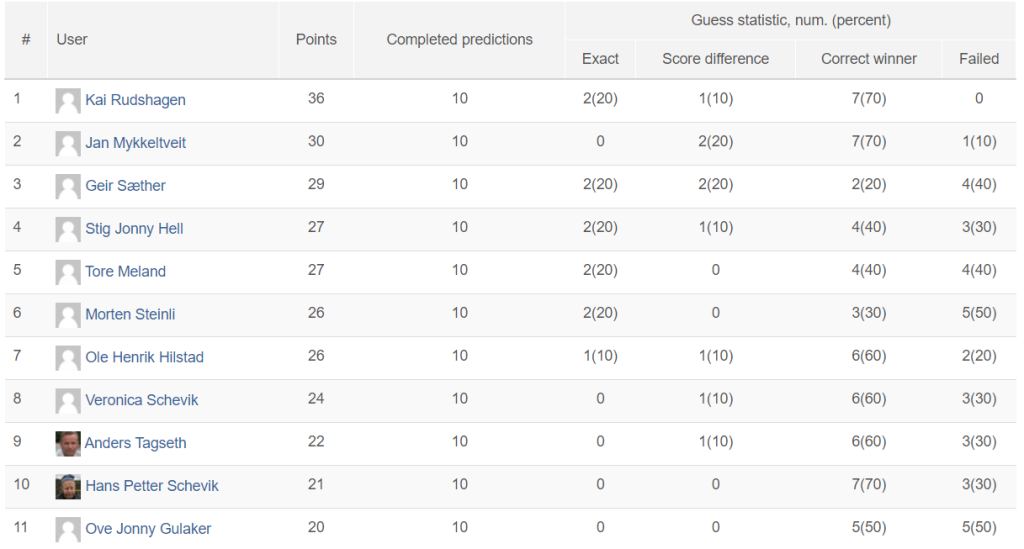Open Tore Meland's profile link
The image size is (1024, 549).
[x=125, y=272]
